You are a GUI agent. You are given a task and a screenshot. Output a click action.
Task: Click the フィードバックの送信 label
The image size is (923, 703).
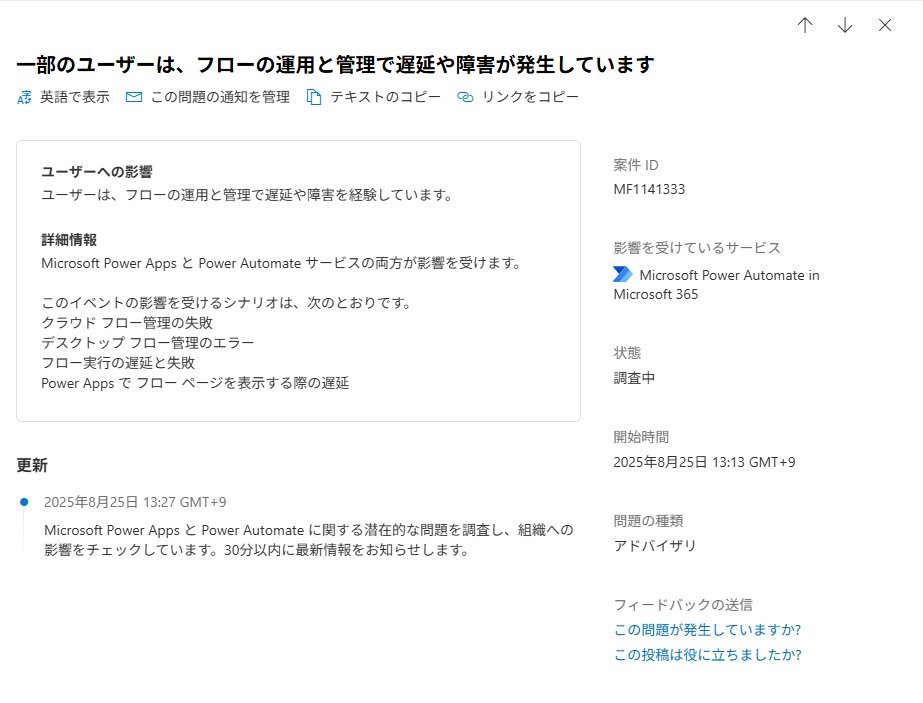(683, 605)
